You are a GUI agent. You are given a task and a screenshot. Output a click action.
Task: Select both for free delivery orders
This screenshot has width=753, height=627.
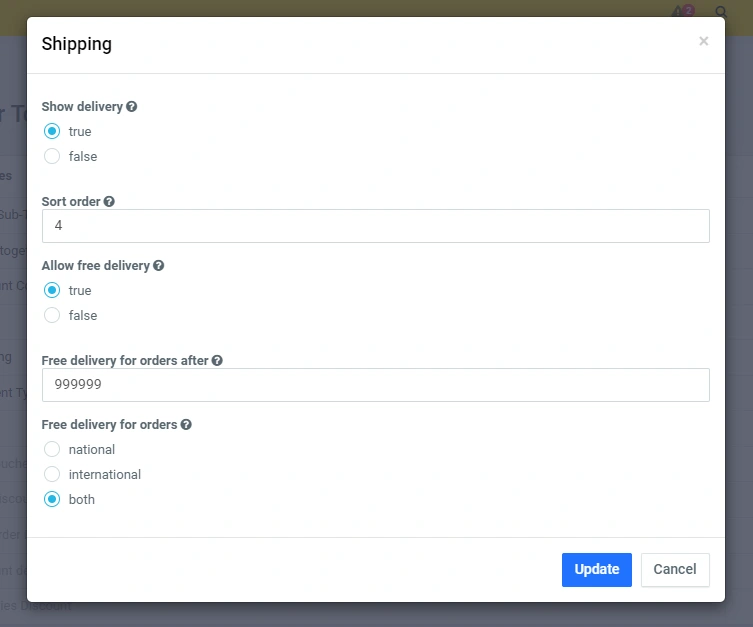(52, 500)
